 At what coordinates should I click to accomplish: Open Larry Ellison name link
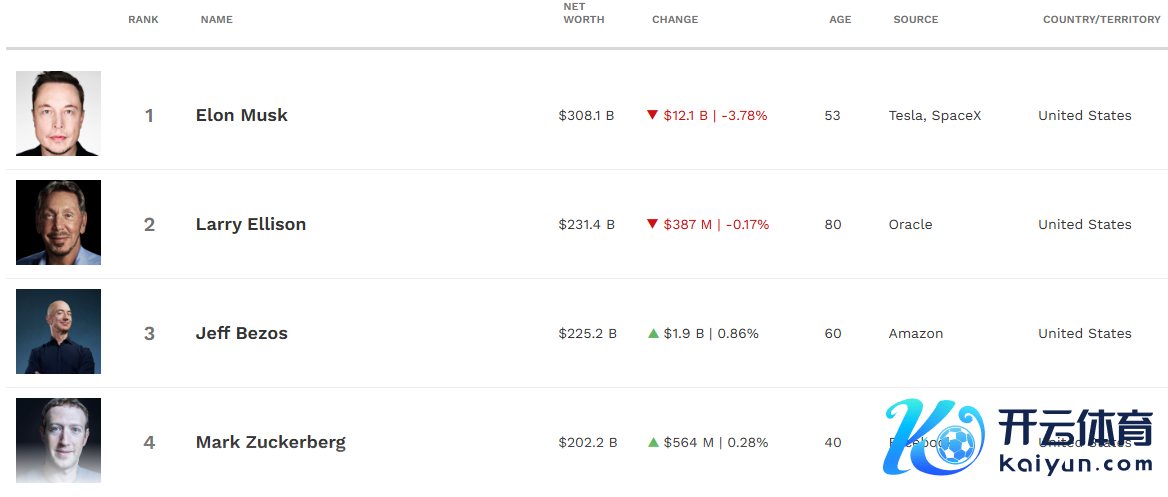(x=250, y=224)
